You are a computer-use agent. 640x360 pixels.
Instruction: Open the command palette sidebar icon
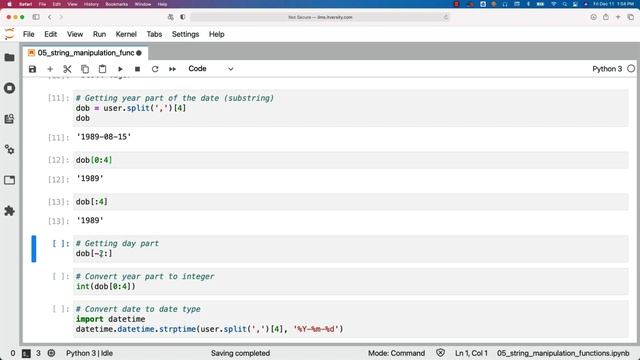[9, 119]
